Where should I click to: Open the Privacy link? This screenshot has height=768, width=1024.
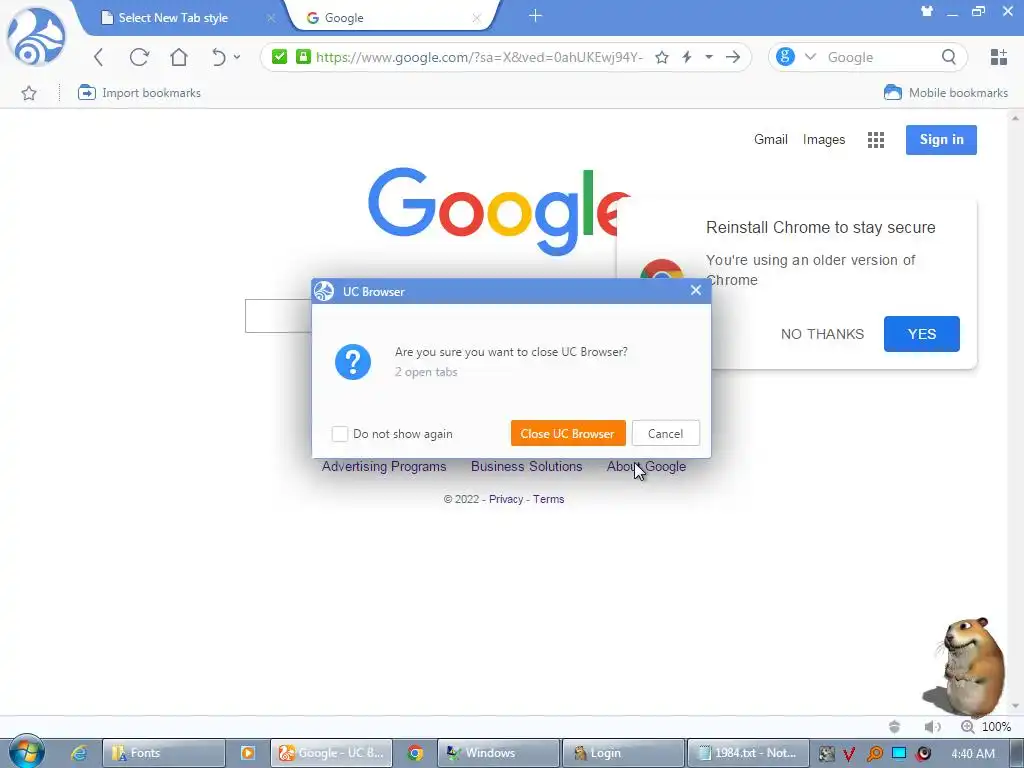click(x=506, y=499)
